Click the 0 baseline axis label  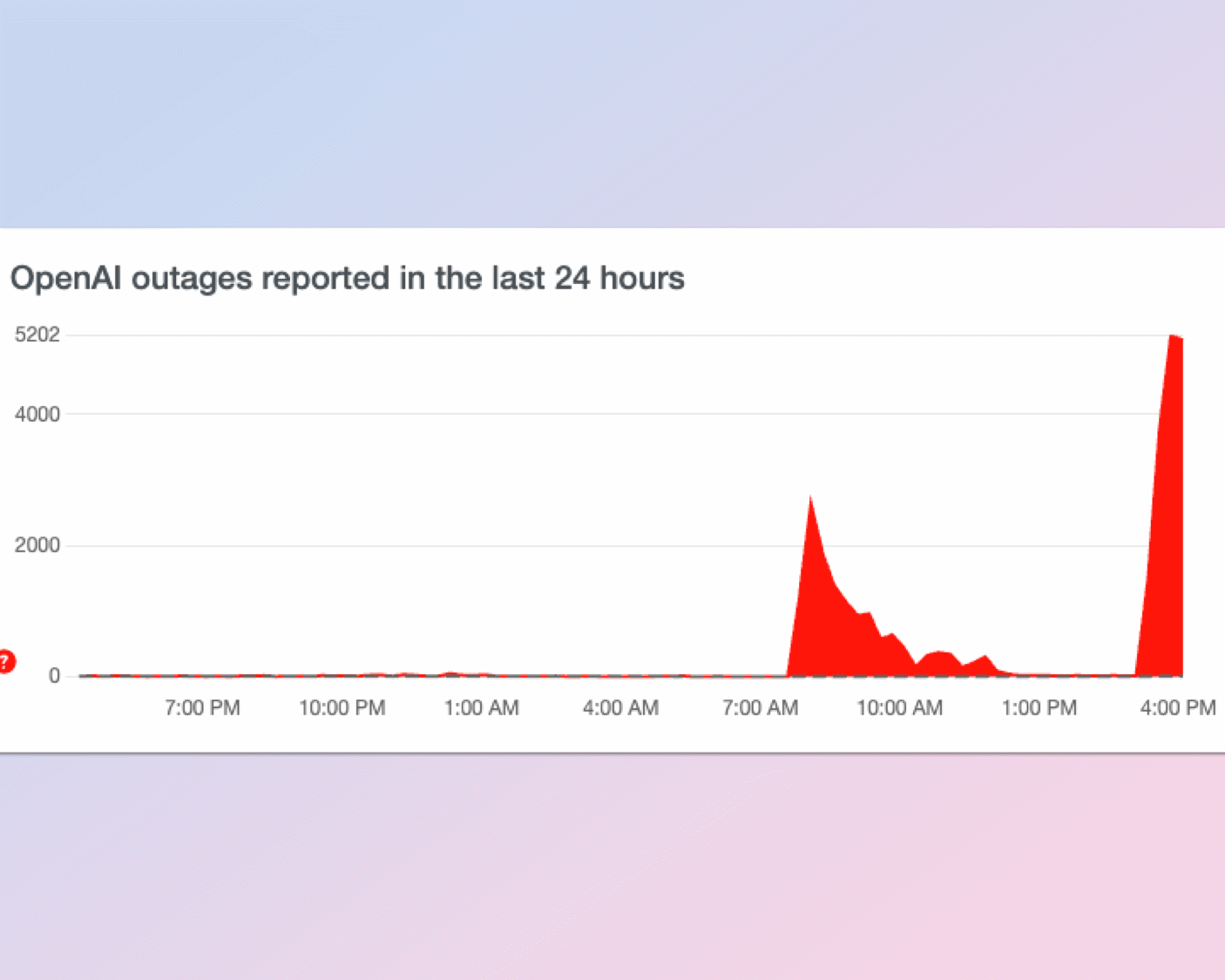tap(54, 676)
